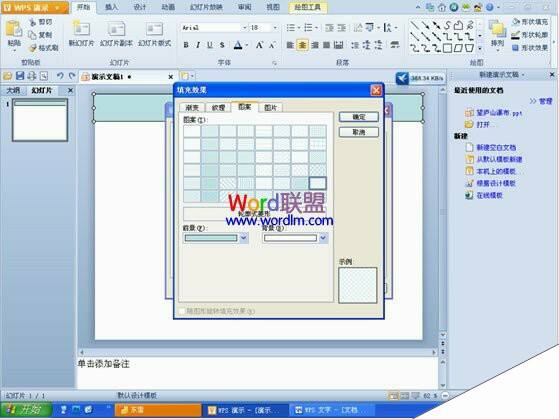Click the Paste icon in the clipboard group

coord(14,29)
